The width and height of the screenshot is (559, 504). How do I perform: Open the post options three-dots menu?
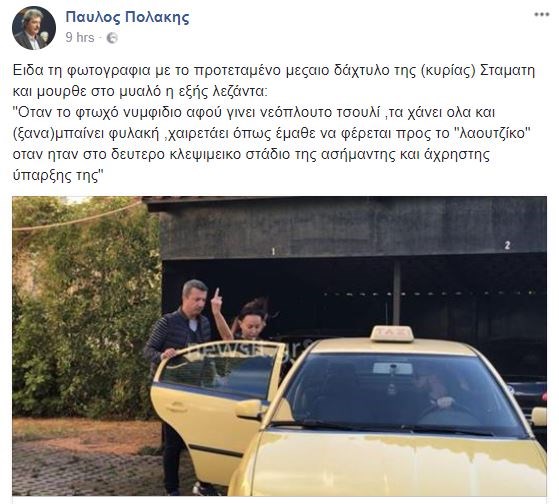coord(541,15)
